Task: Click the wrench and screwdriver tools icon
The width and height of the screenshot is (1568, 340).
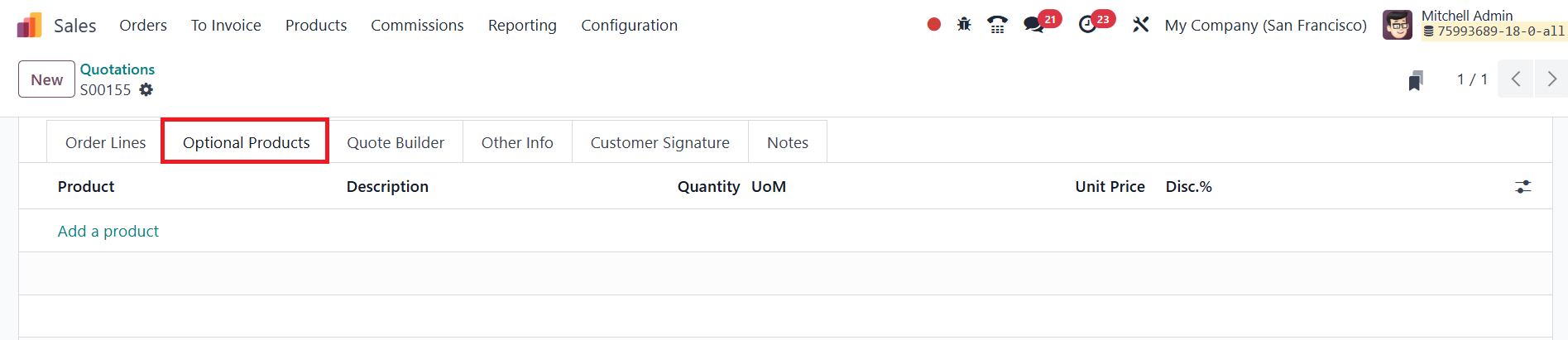Action: (x=1141, y=25)
